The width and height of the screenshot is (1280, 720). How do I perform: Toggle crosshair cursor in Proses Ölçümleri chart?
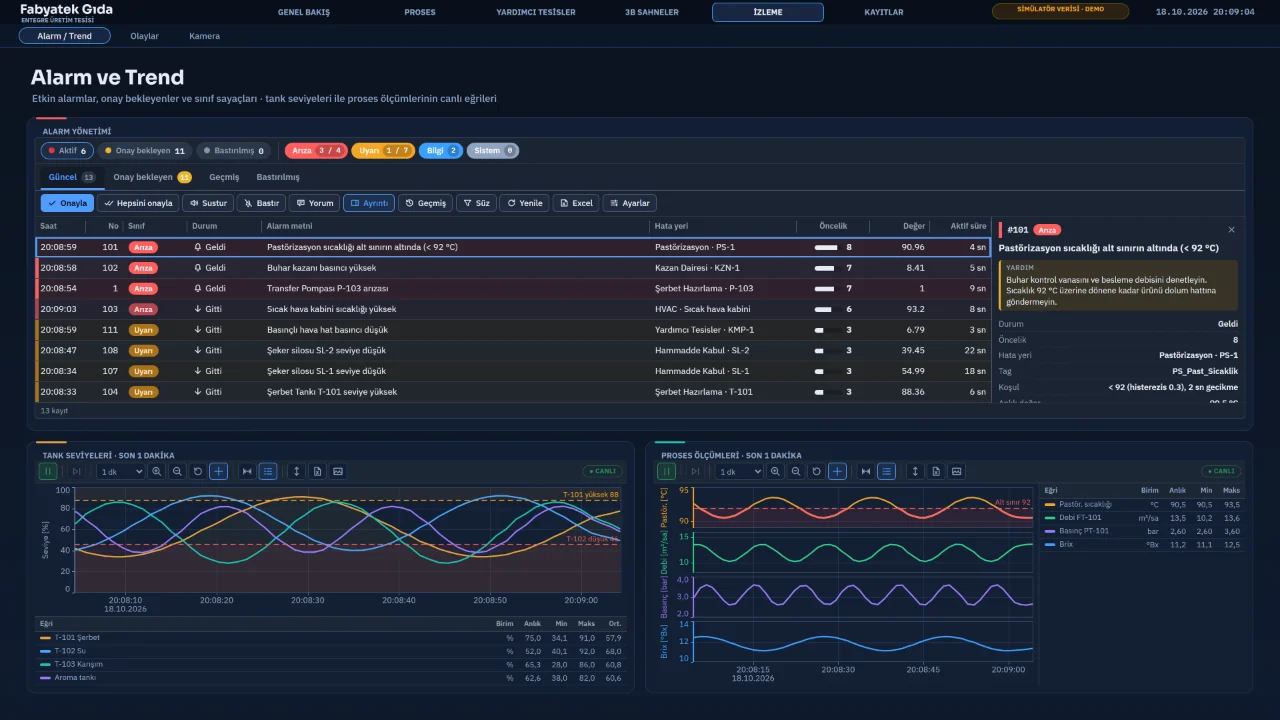(x=838, y=471)
